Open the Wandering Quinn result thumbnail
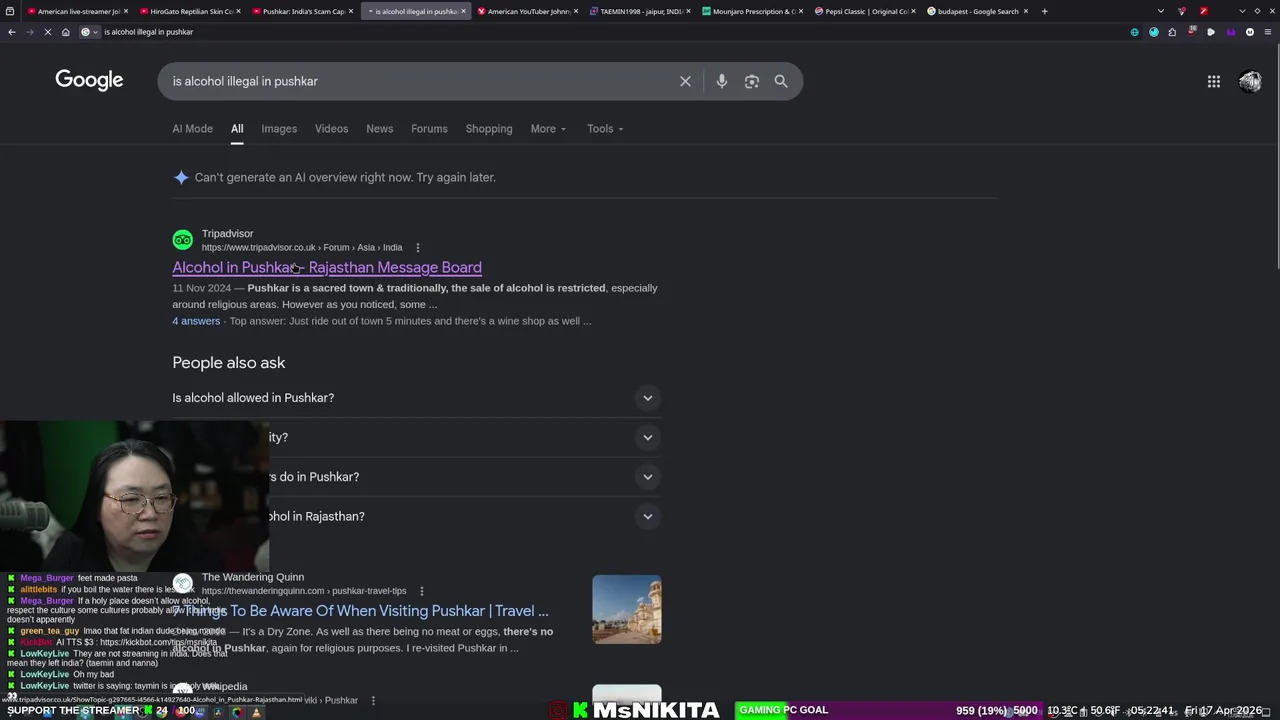 [627, 609]
